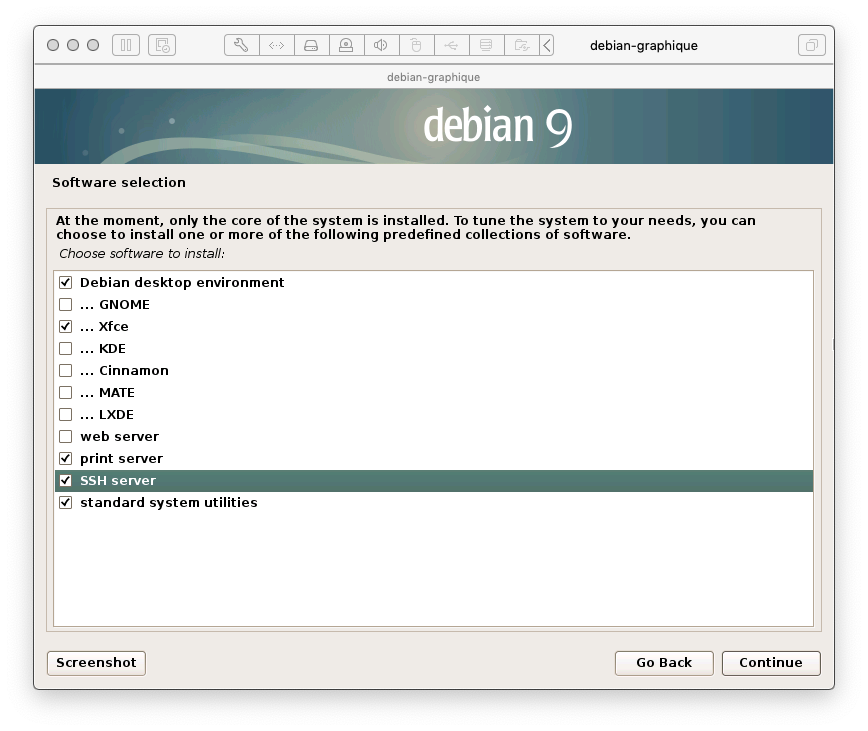The image size is (868, 731).
Task: Enable the GNOME desktop checkbox
Action: [65, 305]
